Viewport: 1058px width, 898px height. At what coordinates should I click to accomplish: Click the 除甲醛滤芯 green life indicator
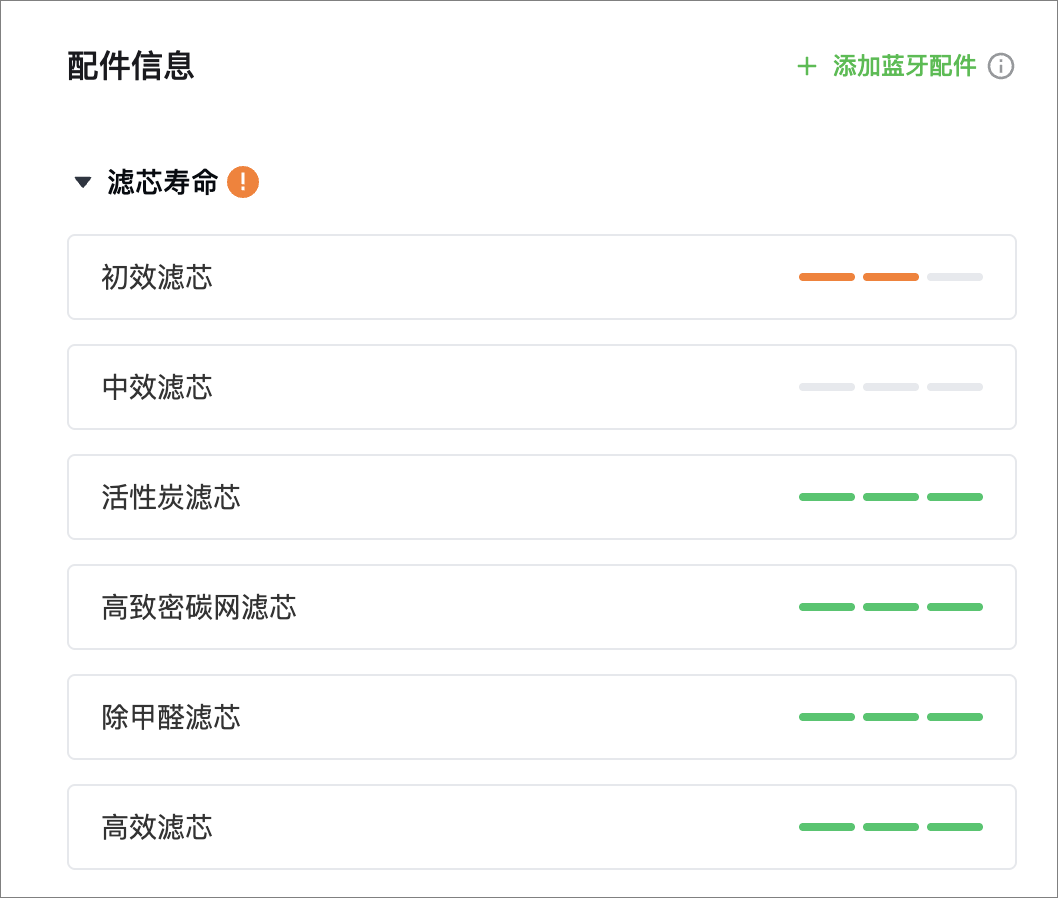890,717
